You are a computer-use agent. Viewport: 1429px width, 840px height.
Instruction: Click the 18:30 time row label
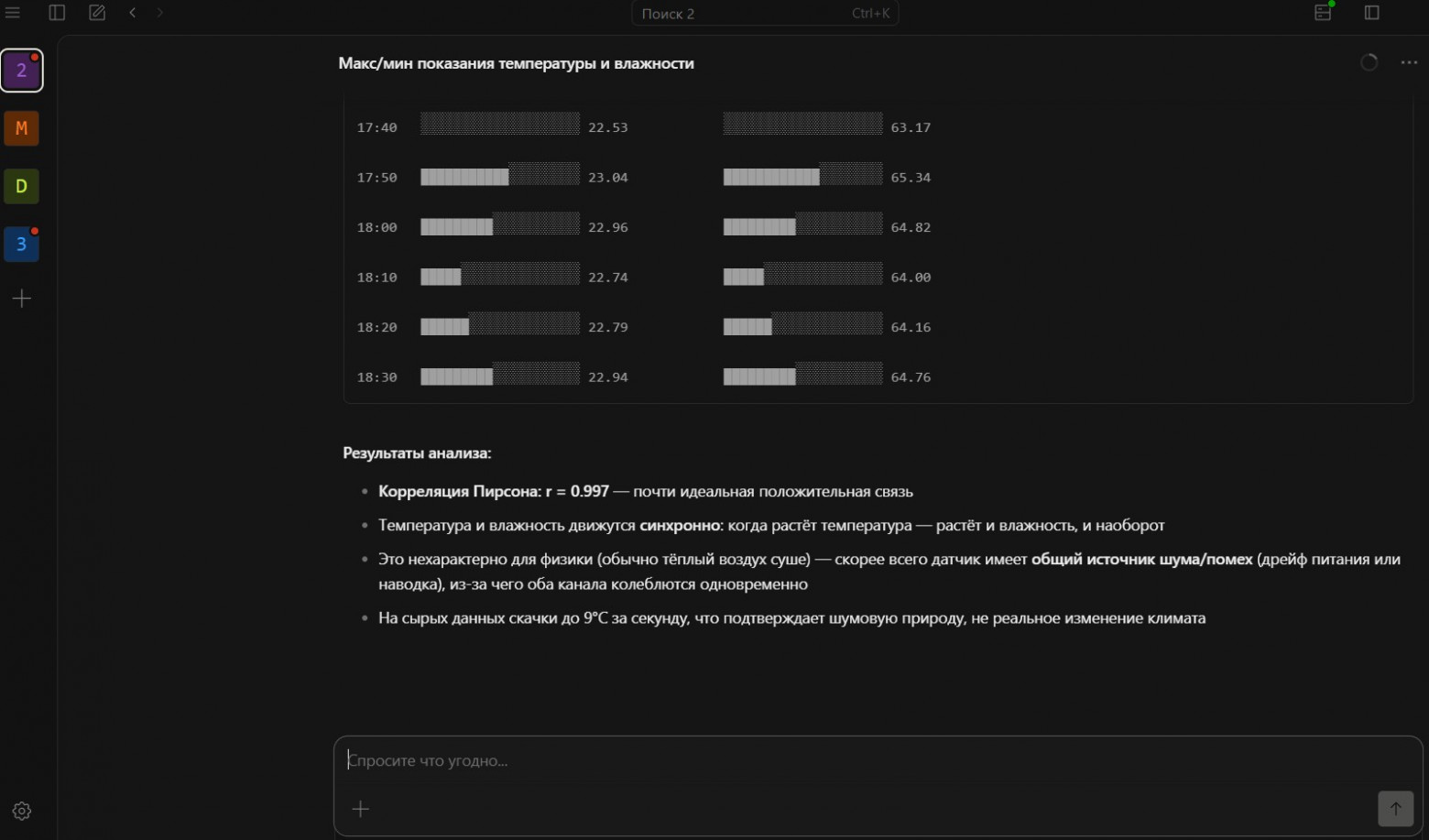click(376, 377)
